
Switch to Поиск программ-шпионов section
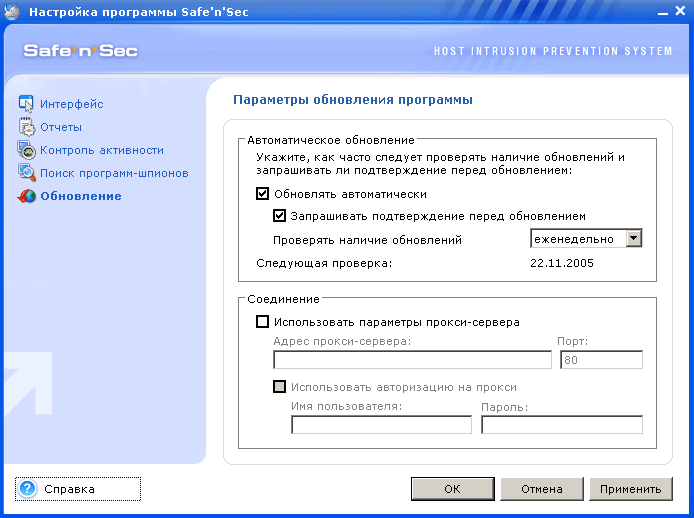114,173
